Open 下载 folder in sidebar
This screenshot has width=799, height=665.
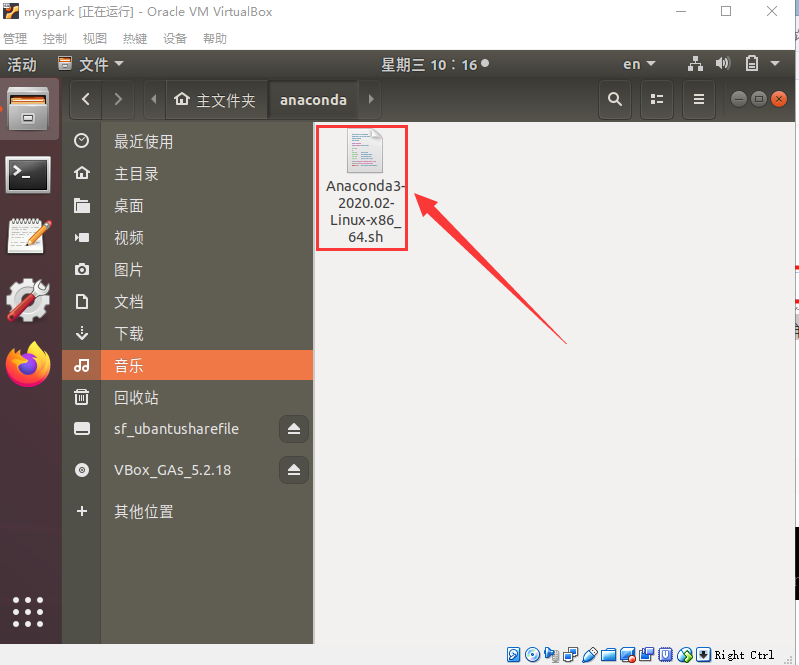coord(188,333)
